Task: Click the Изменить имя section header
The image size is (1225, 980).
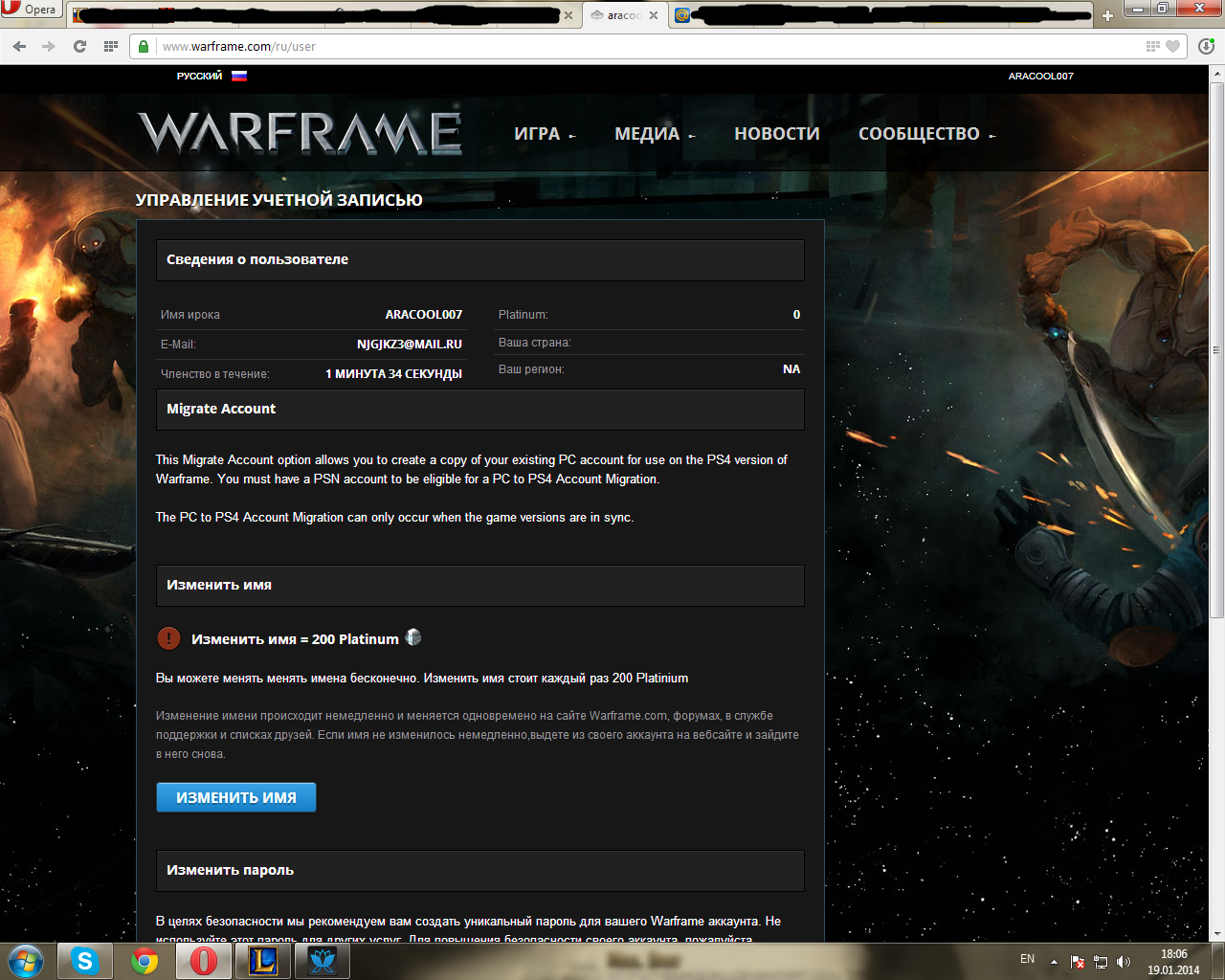Action: (480, 585)
